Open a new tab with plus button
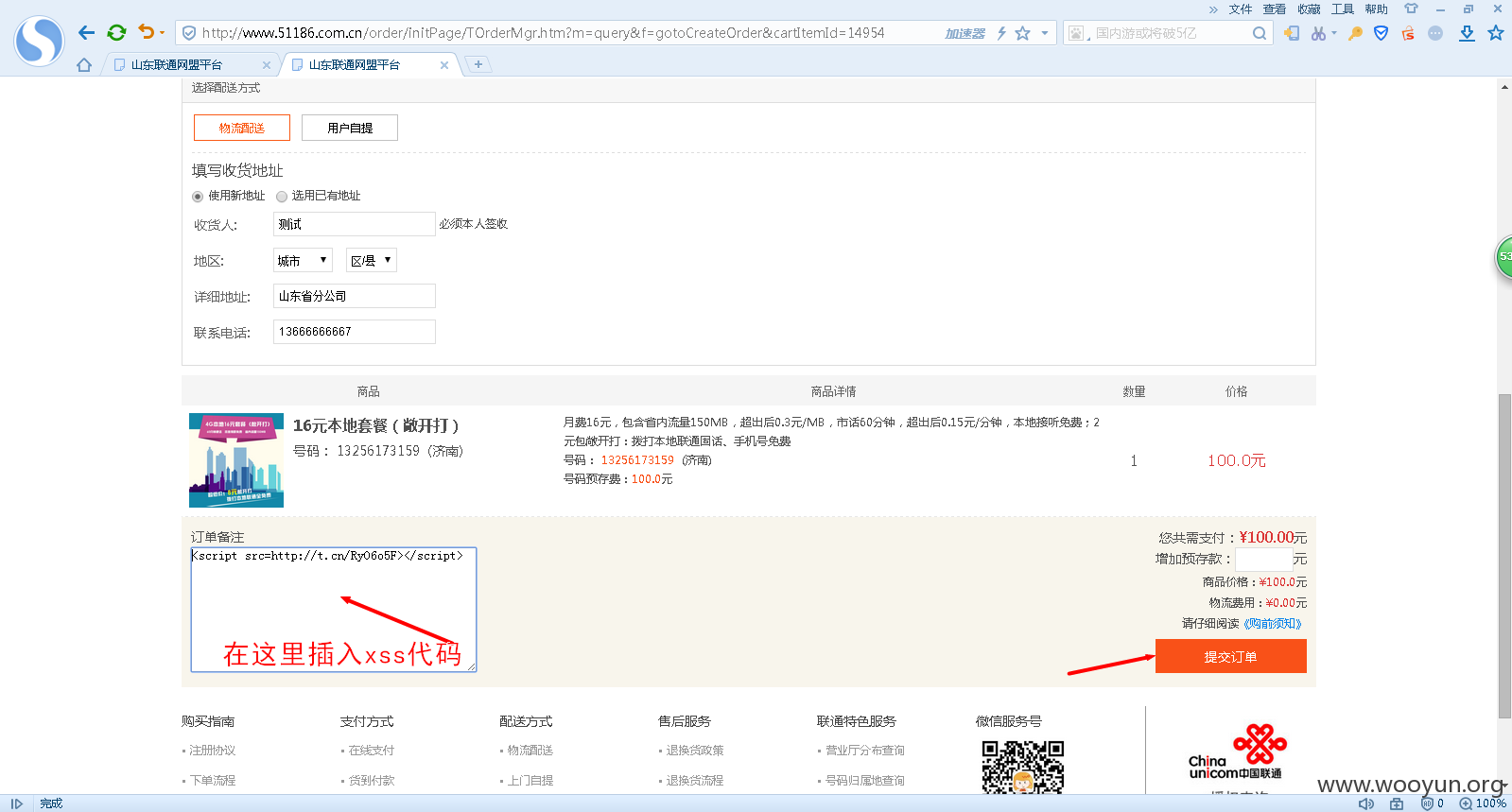The image size is (1512, 812). coord(478,64)
